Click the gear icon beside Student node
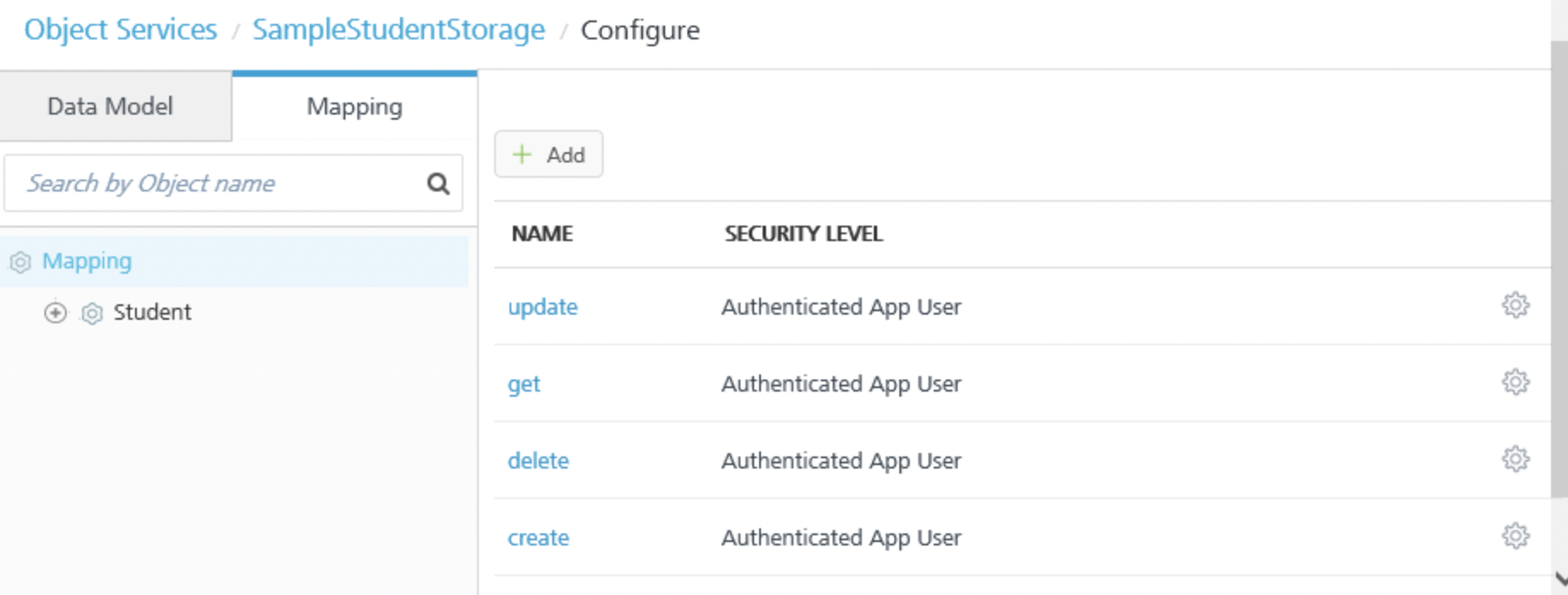 pos(92,314)
